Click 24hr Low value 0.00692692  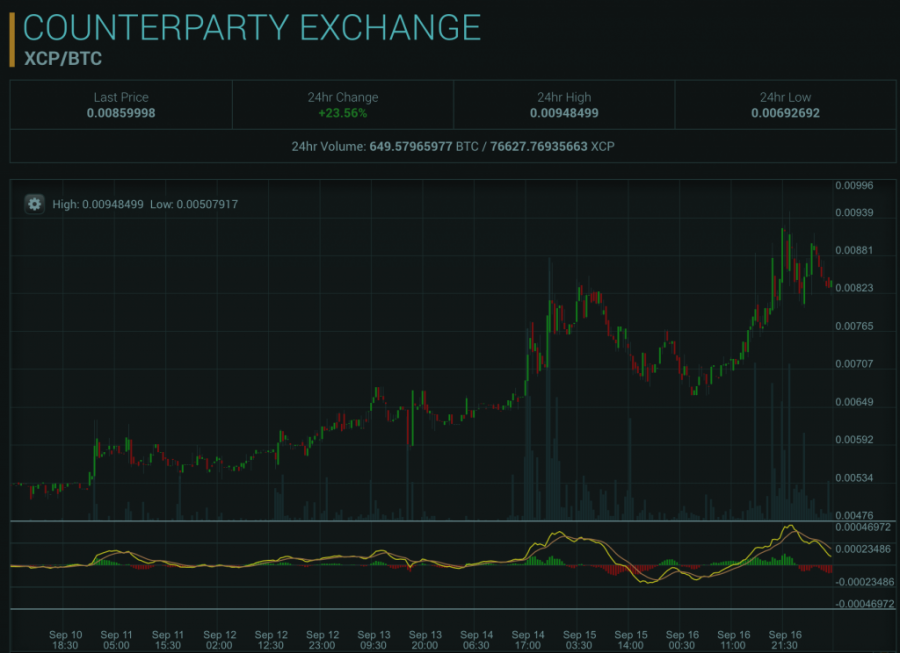click(x=785, y=113)
